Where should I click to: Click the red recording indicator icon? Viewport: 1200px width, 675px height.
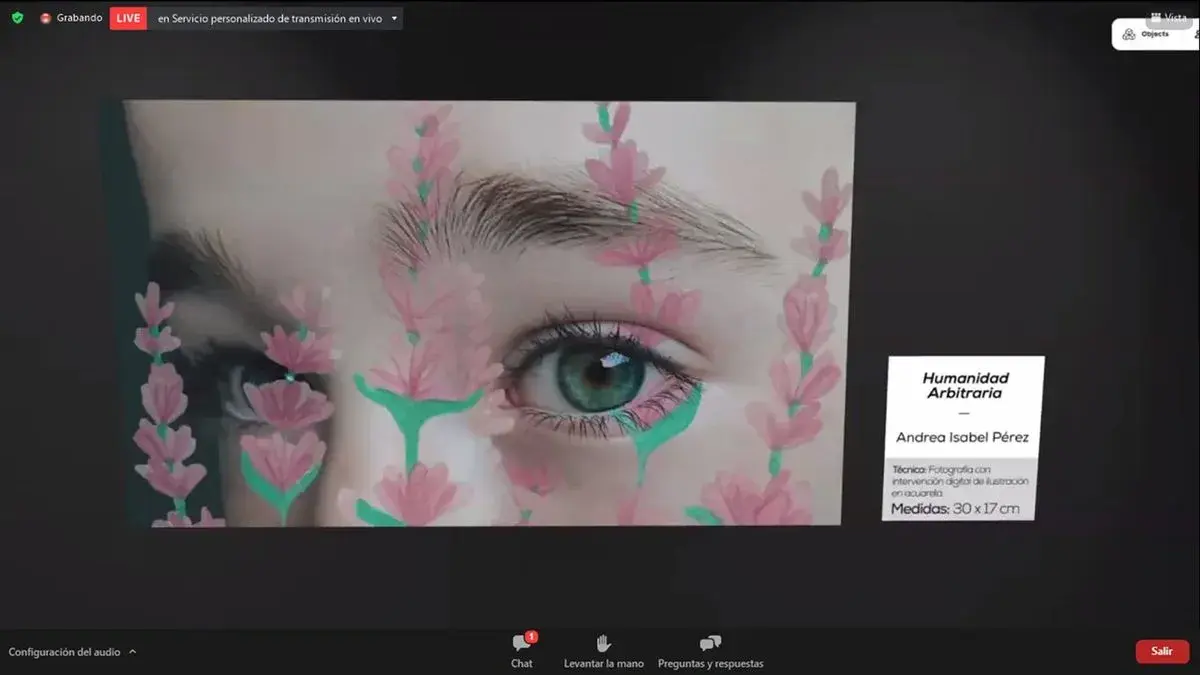[x=45, y=18]
